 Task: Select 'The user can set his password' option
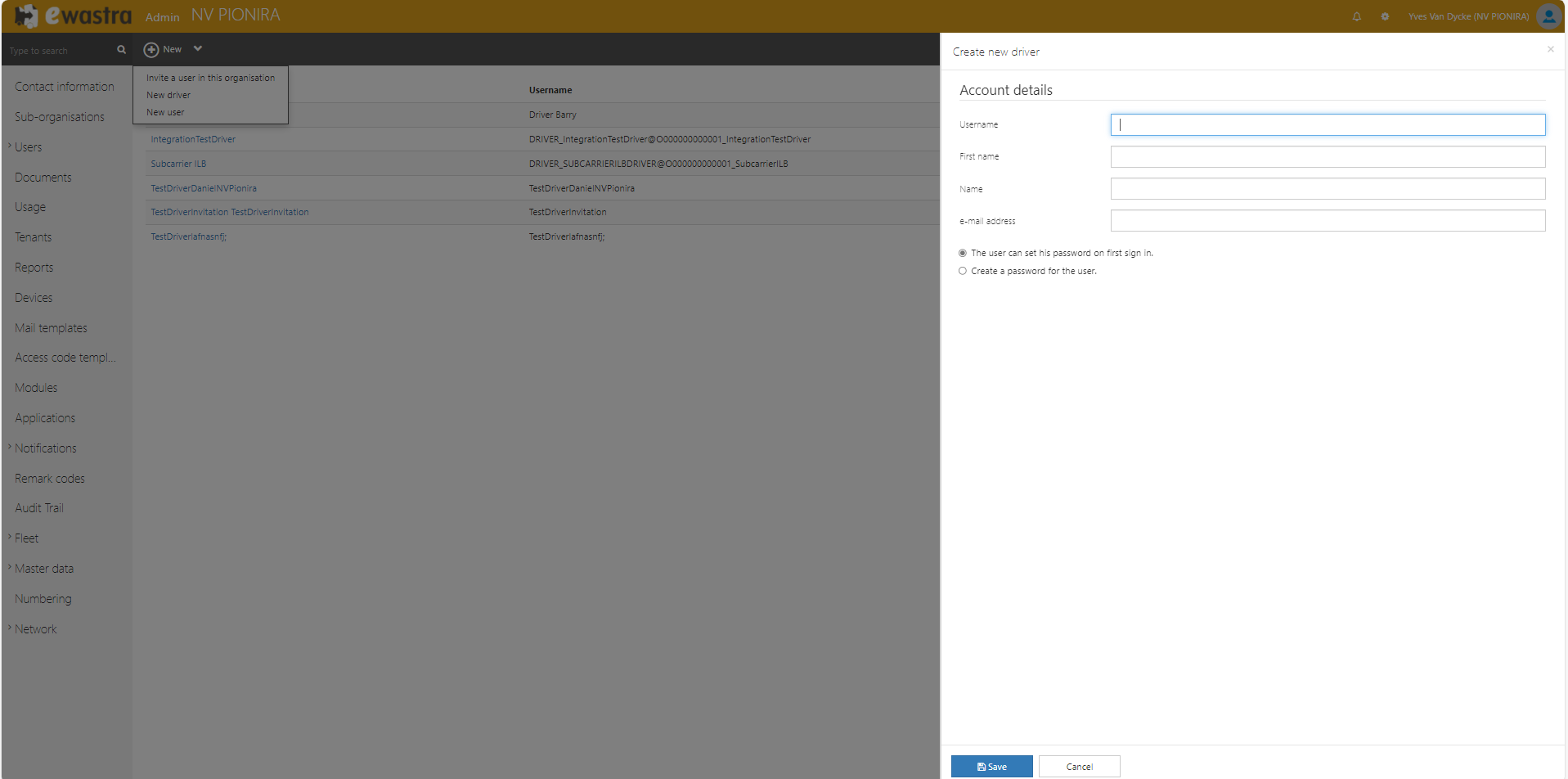(962, 253)
